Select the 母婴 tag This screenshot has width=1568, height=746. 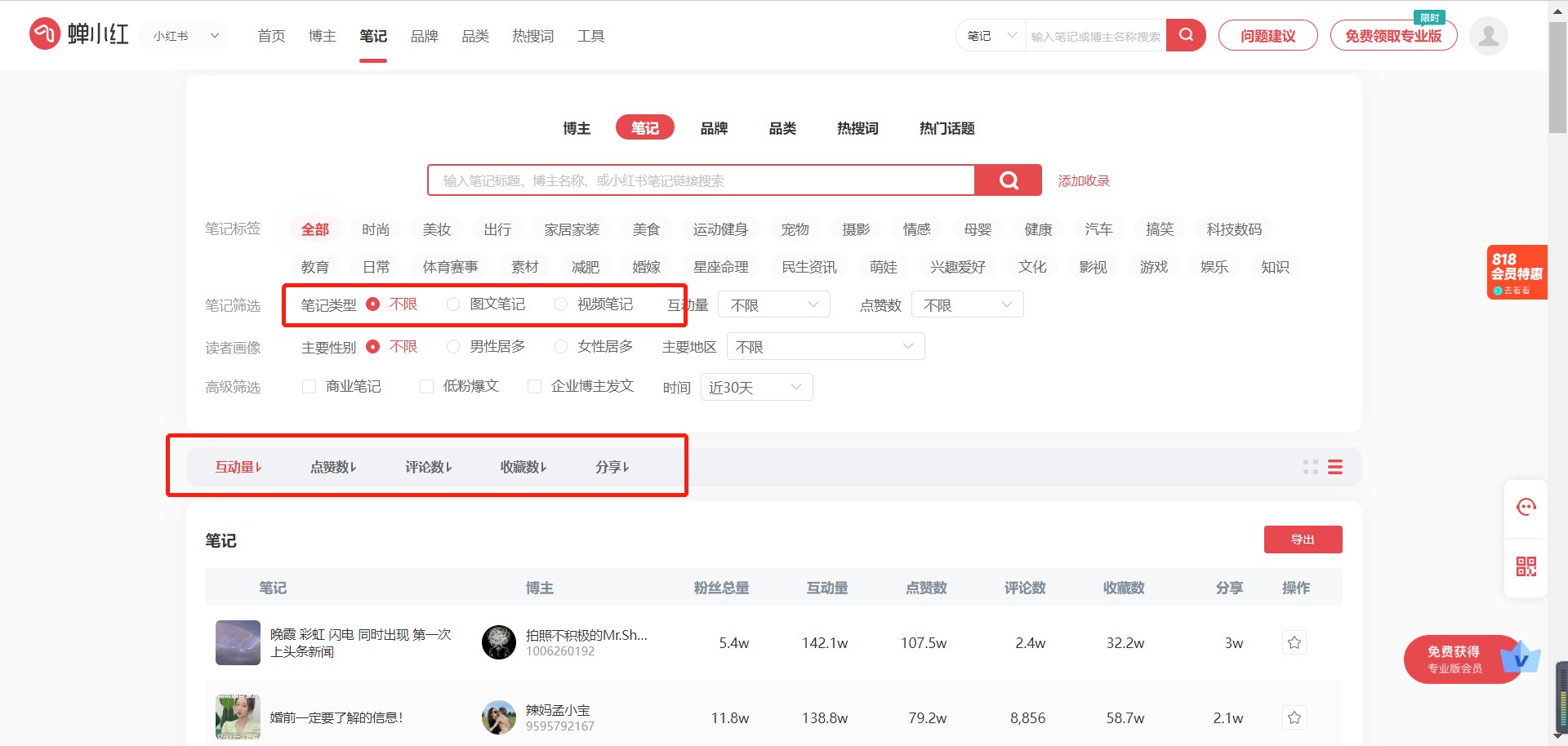(x=978, y=229)
